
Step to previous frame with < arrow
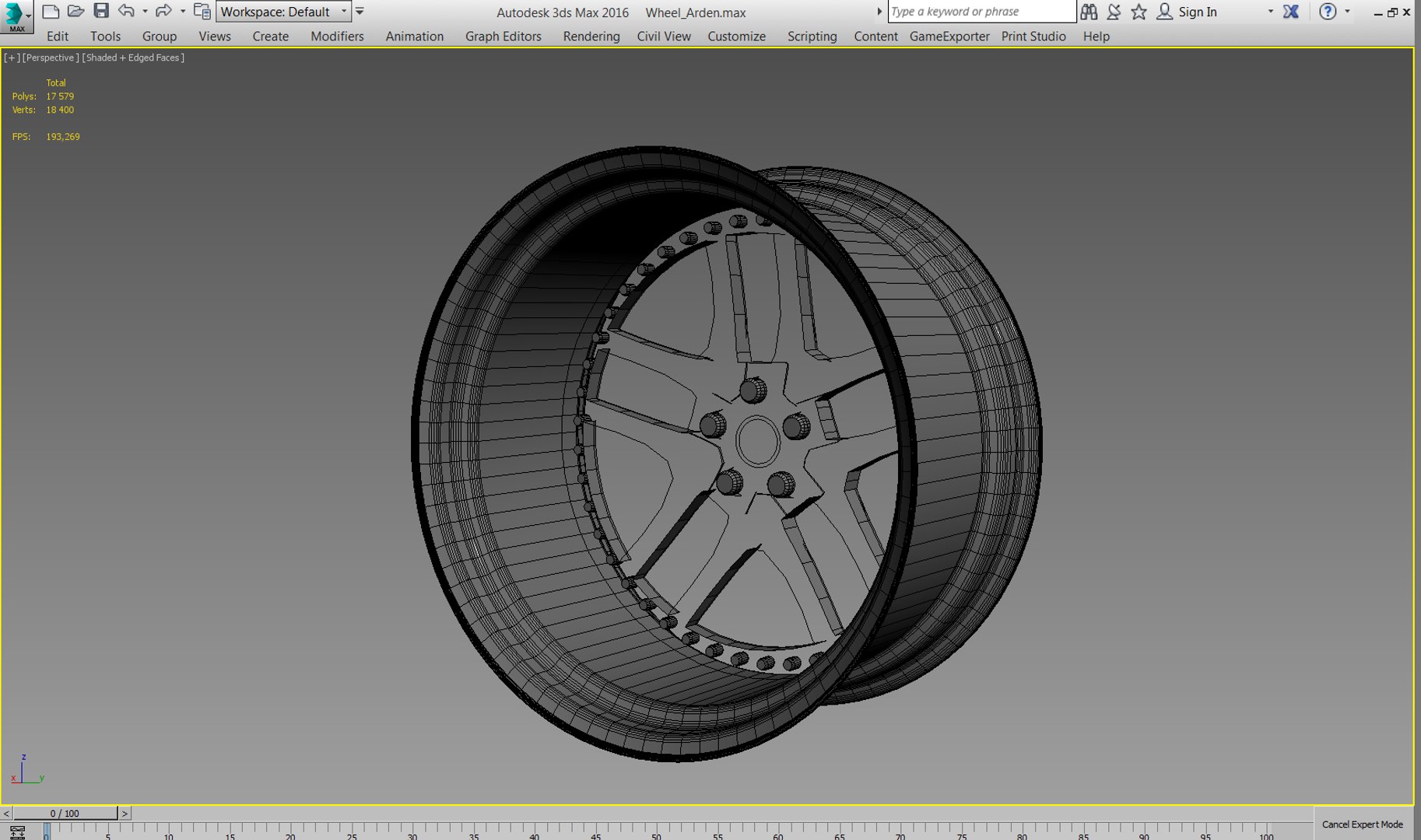(x=6, y=814)
